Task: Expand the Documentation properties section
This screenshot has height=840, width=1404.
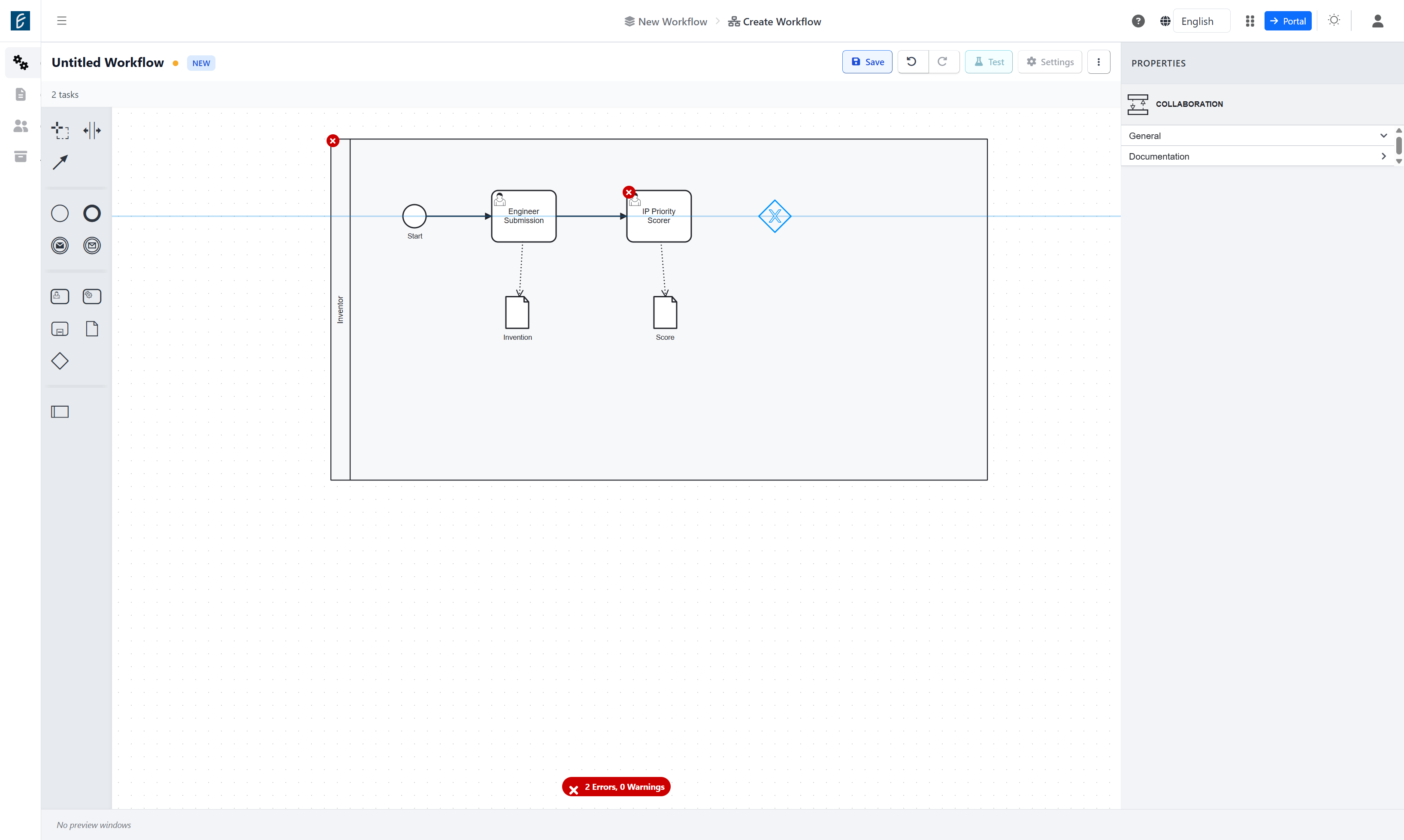Action: pos(1257,156)
